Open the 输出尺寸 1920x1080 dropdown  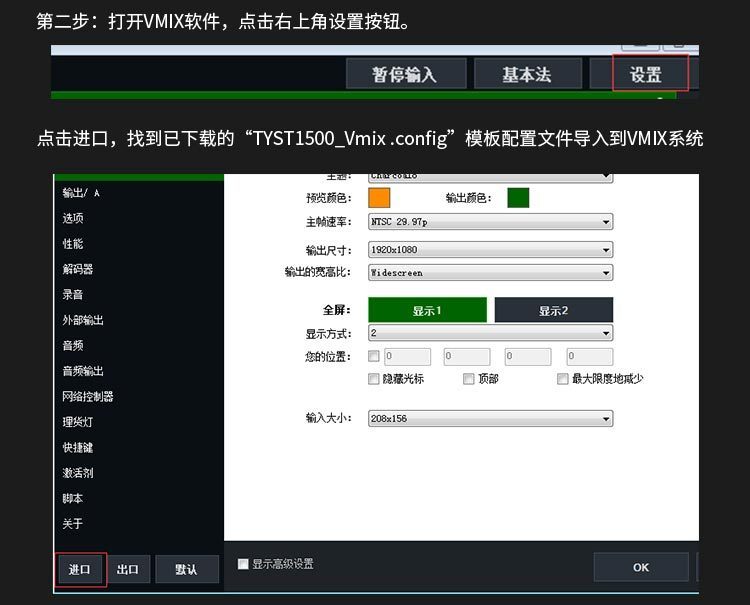[x=490, y=250]
